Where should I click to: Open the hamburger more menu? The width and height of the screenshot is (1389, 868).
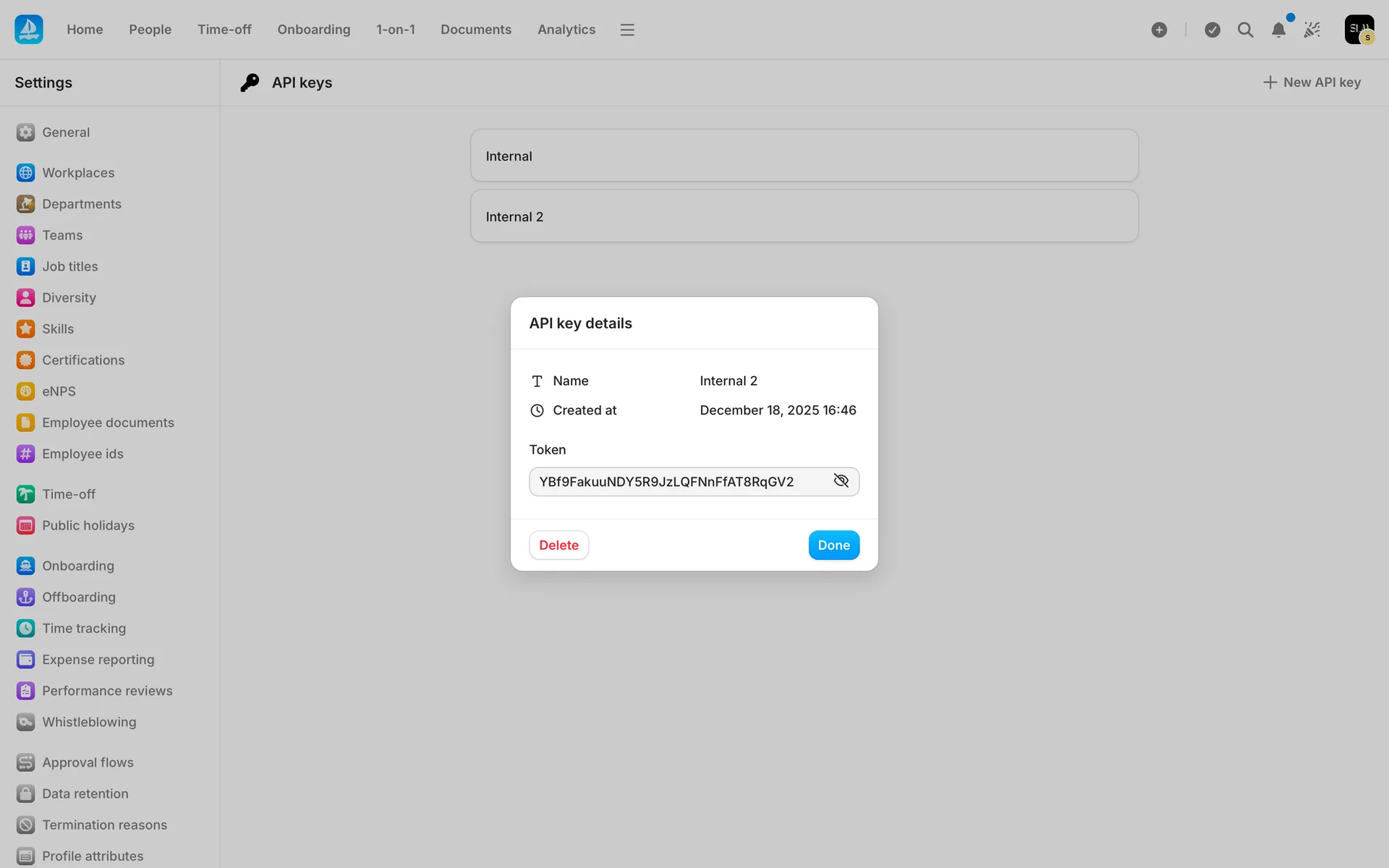(x=627, y=30)
